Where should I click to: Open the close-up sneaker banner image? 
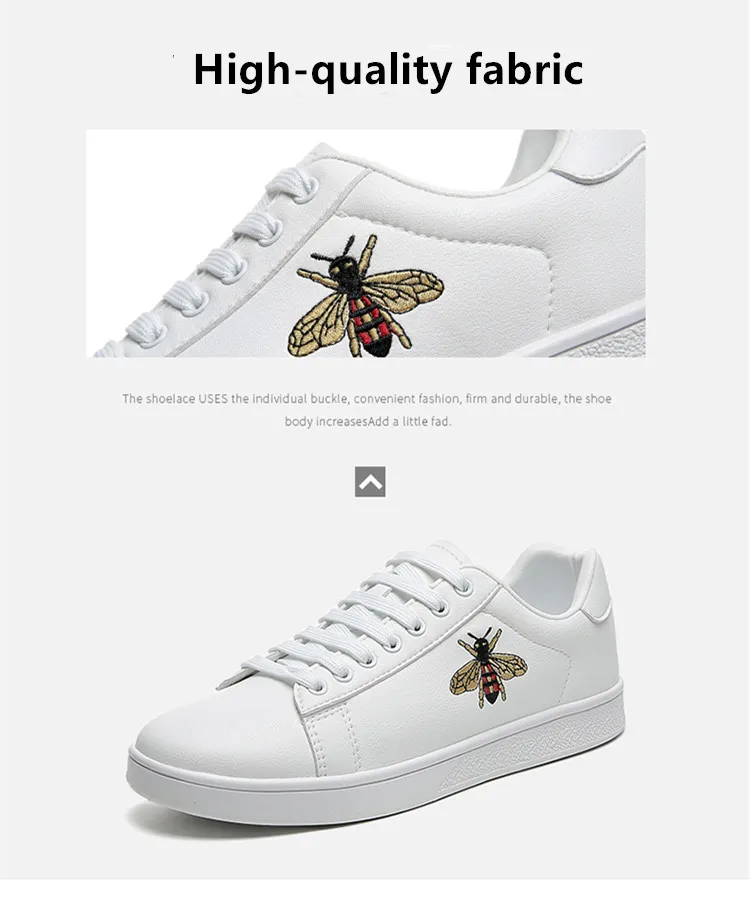coord(366,243)
